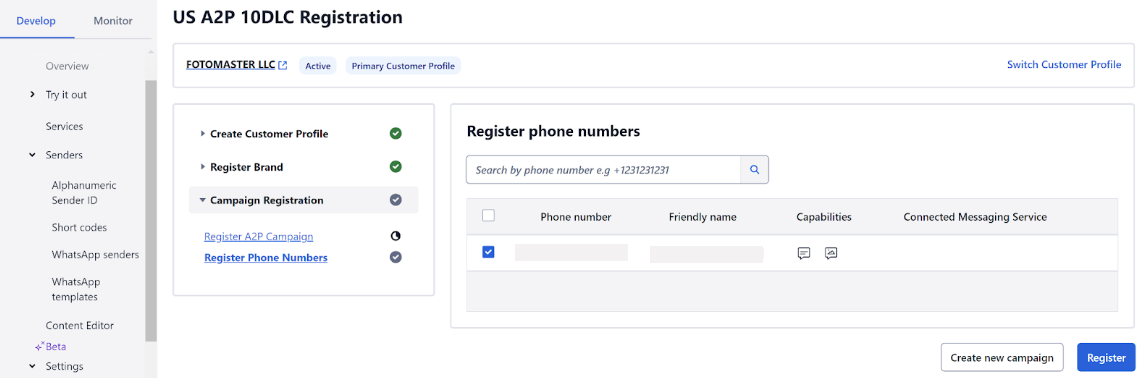Expand the Create Customer Profile step

click(203, 134)
